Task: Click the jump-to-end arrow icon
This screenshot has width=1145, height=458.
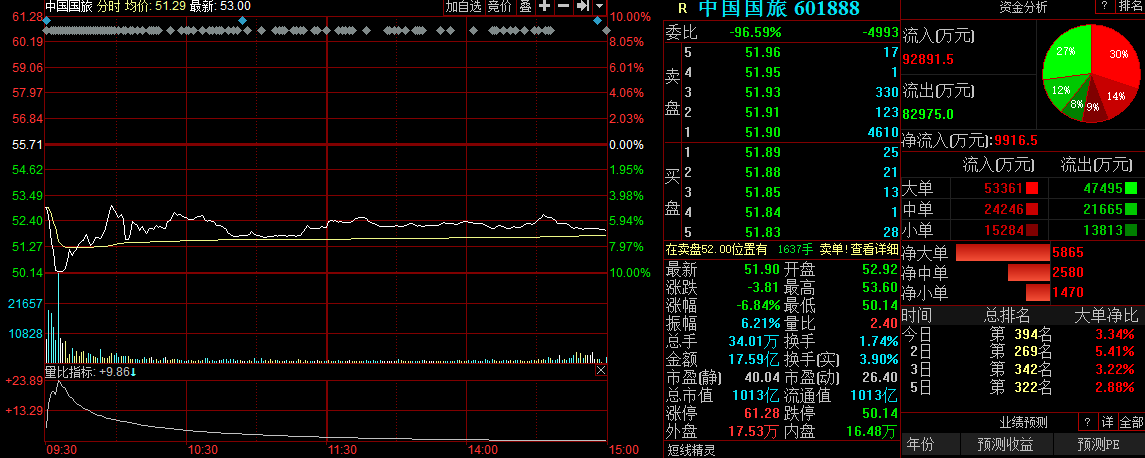Action: 582,7
